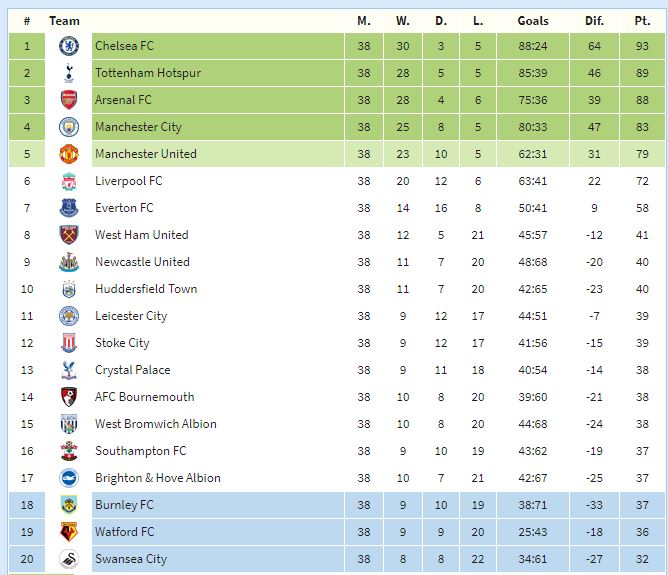Click the Chelsea FC club crest
The width and height of the screenshot is (668, 575).
pos(69,46)
